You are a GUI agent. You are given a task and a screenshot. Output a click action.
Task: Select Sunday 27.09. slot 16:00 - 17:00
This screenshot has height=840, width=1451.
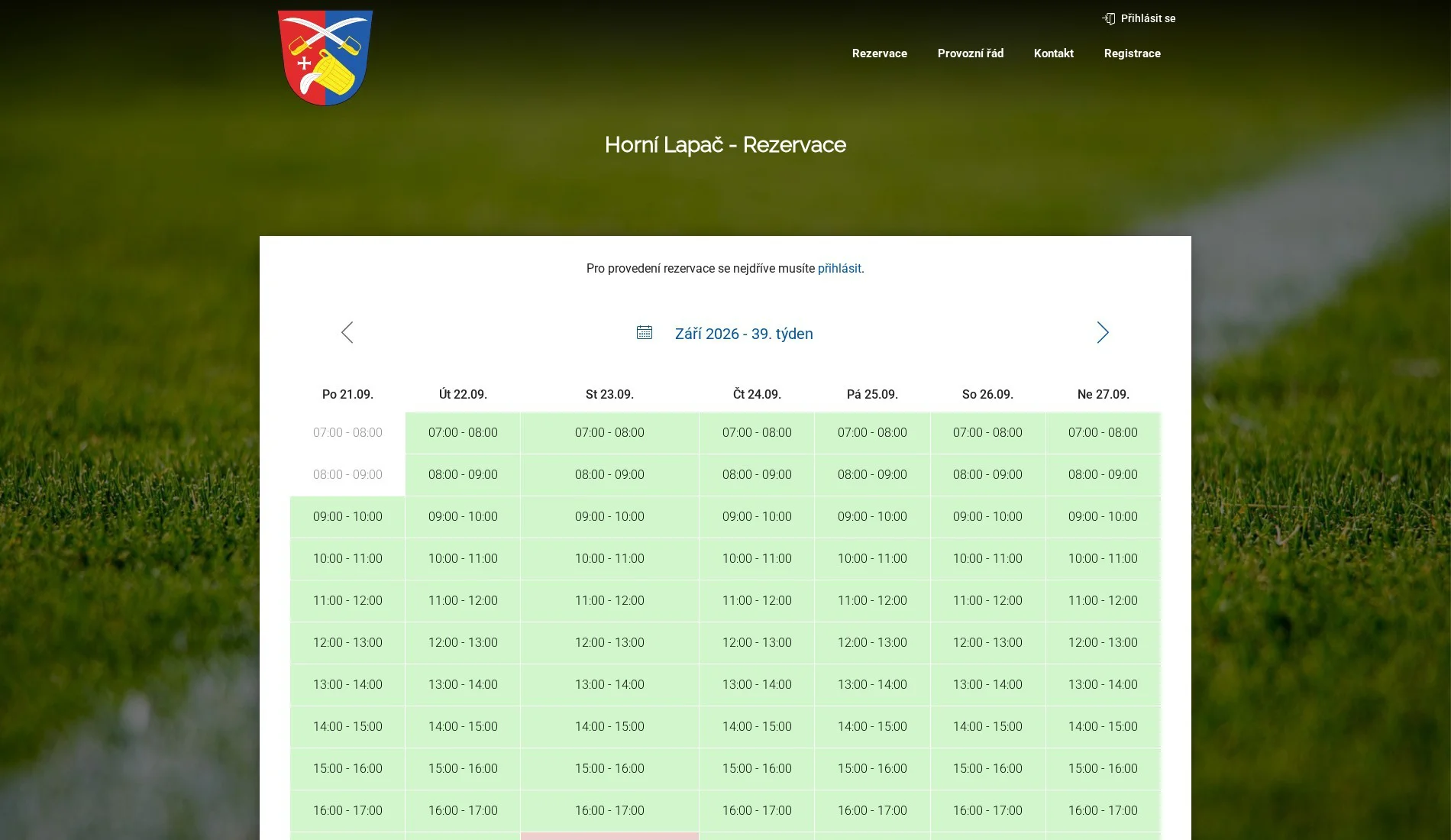[x=1103, y=811]
